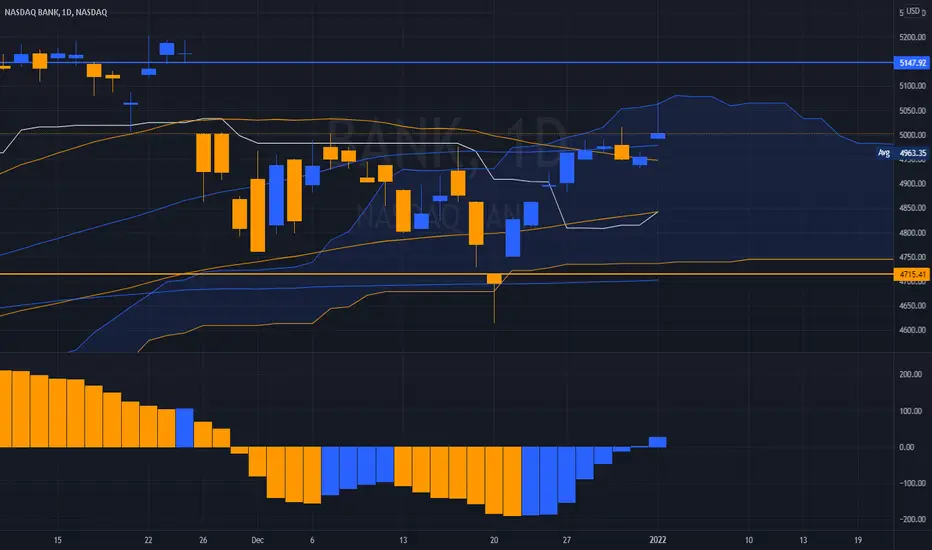Click the 5050.00 price axis label
This screenshot has width=932, height=550.
(912, 111)
